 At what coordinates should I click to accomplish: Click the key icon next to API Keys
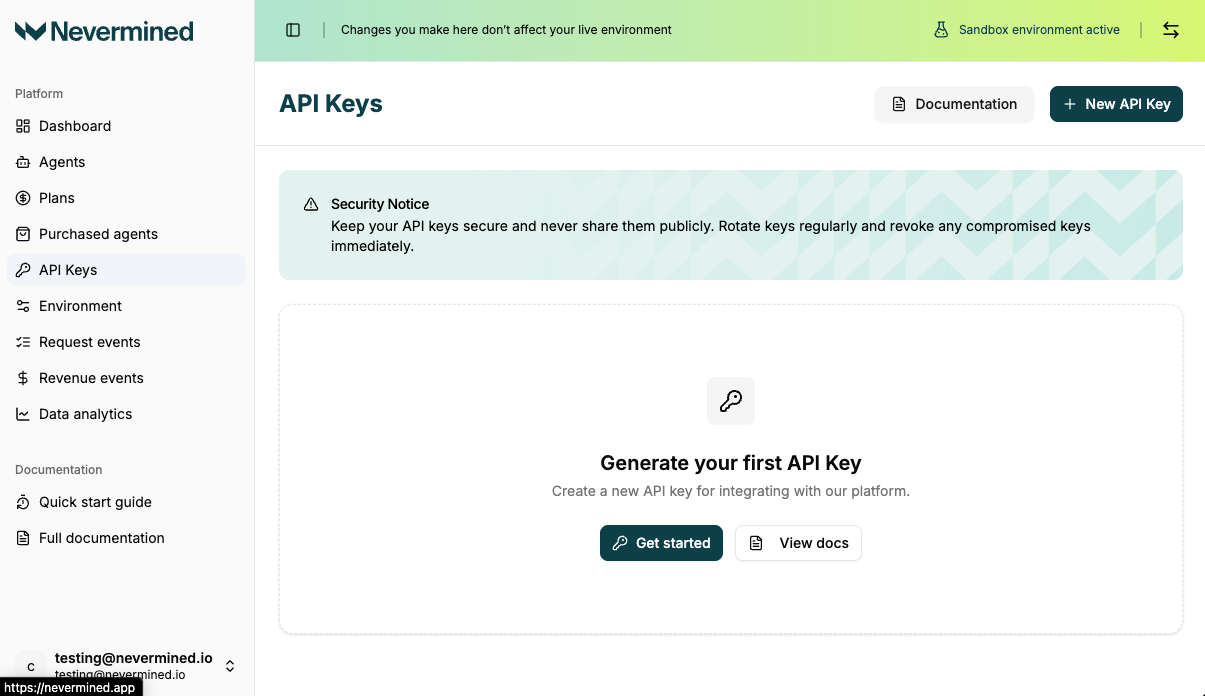point(22,270)
